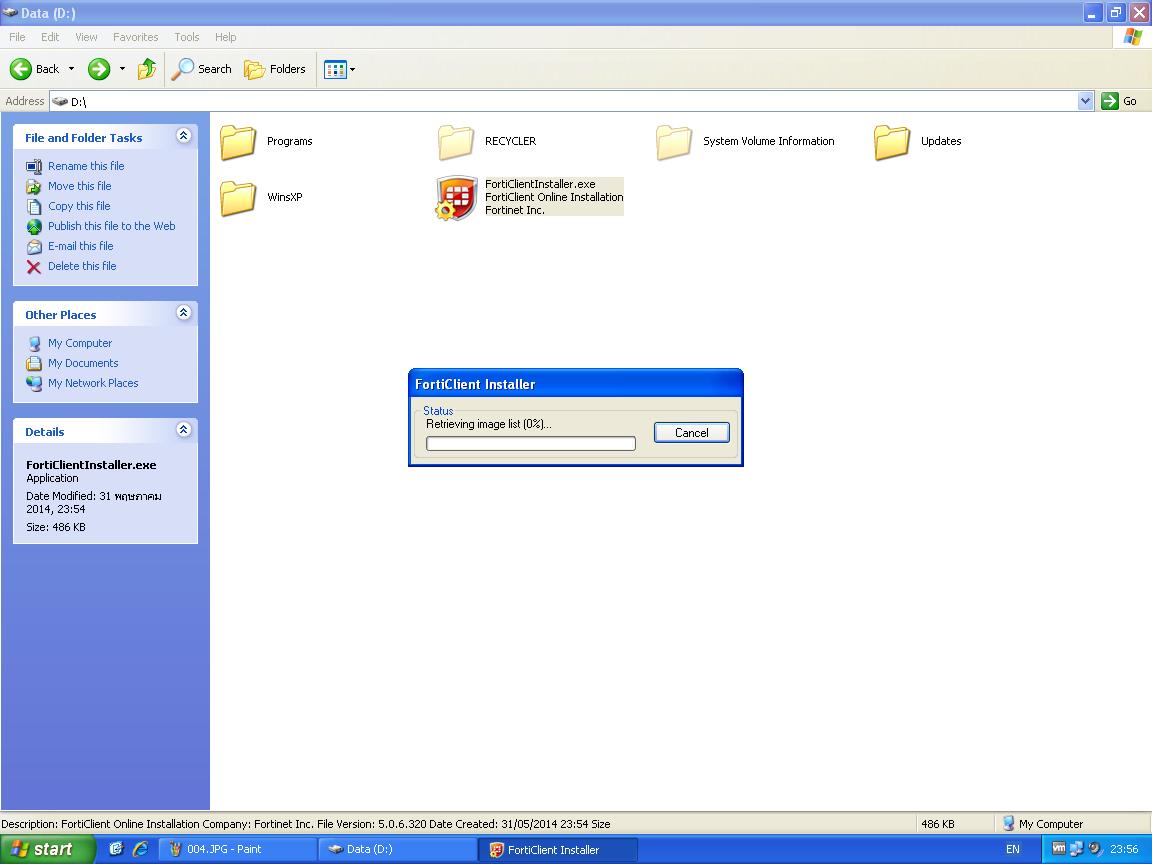This screenshot has width=1152, height=864.
Task: Click the My Network Places icon
Action: point(34,384)
